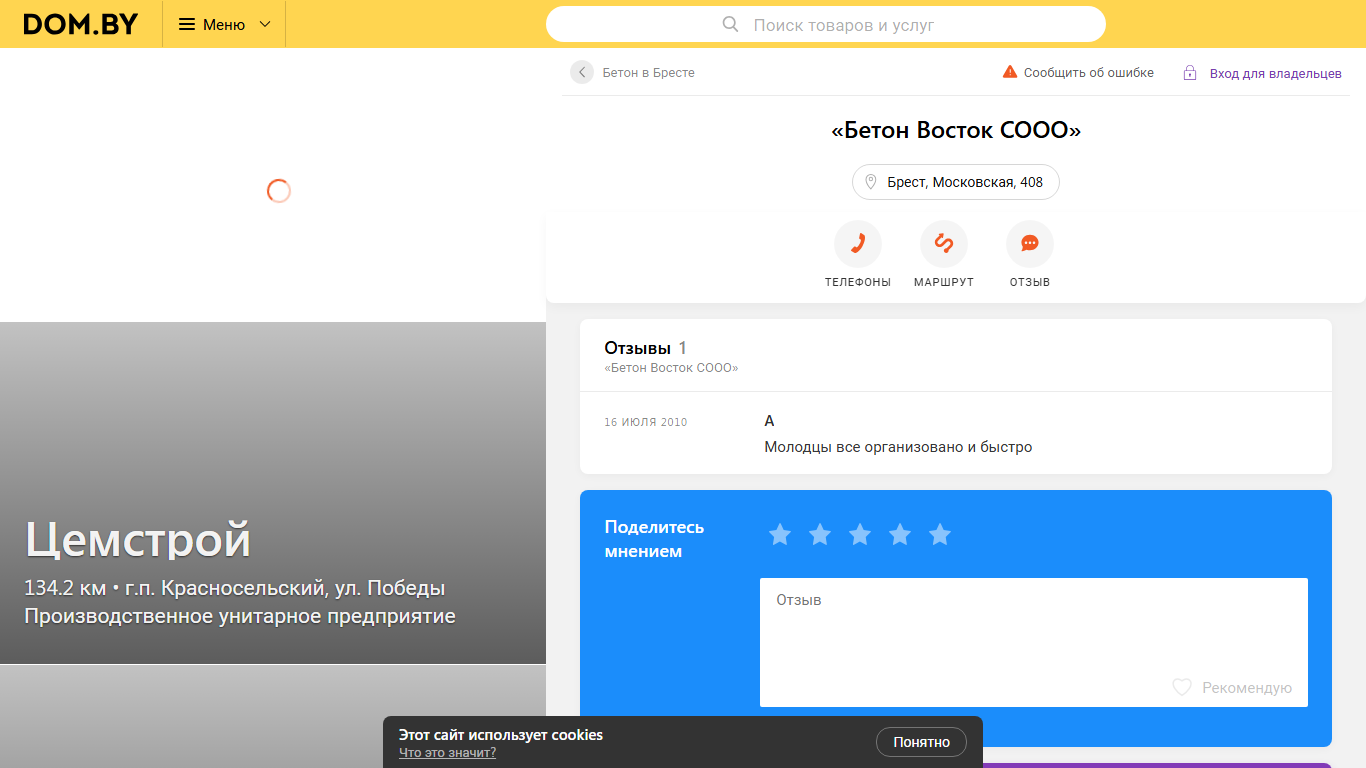Open the Отзыв speech bubble icon
Image resolution: width=1366 pixels, height=768 pixels.
point(1030,244)
